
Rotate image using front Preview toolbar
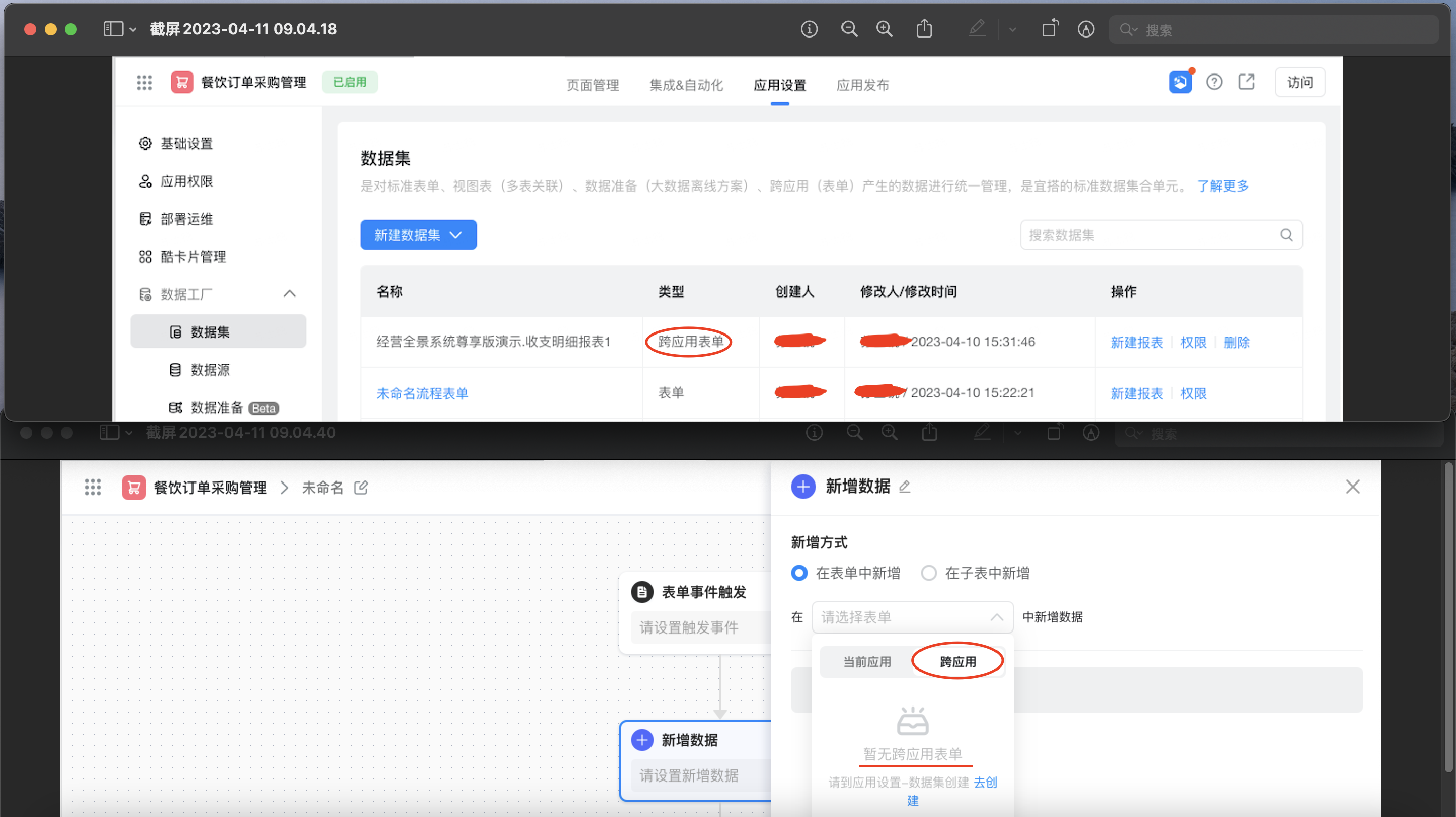pos(1050,28)
